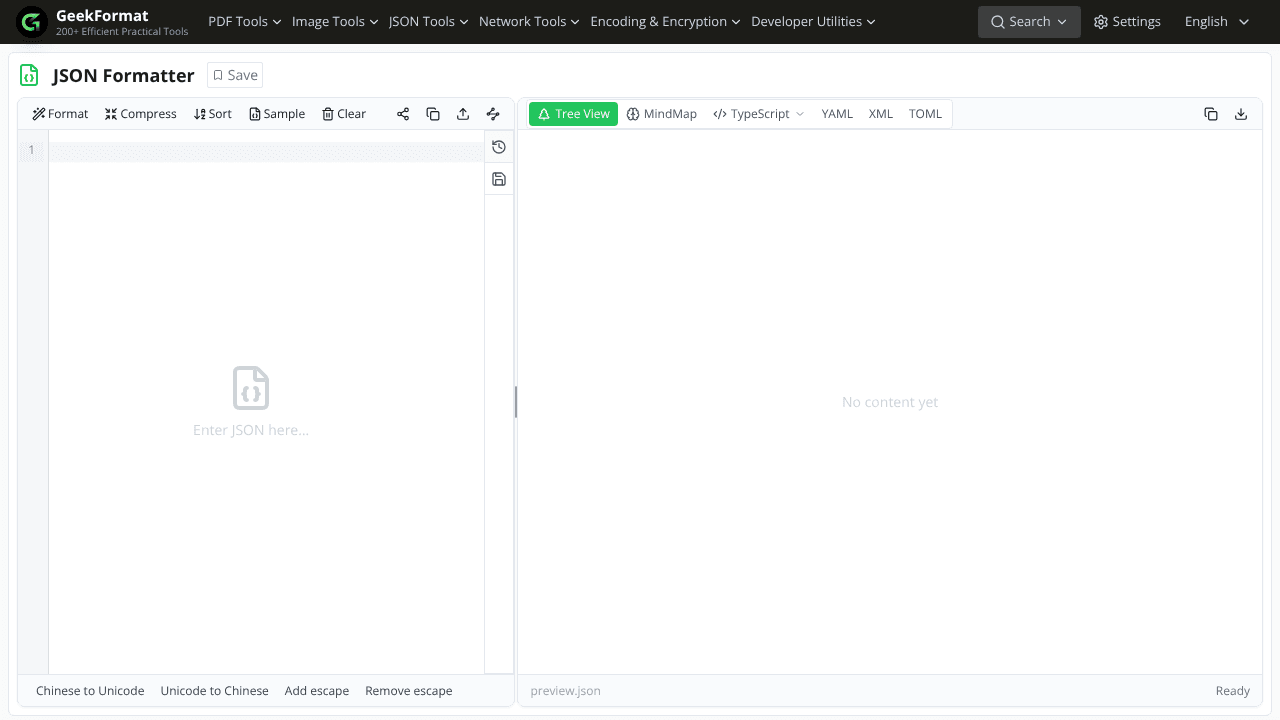This screenshot has width=1280, height=720.
Task: Open the Search dropdown
Action: [1029, 21]
